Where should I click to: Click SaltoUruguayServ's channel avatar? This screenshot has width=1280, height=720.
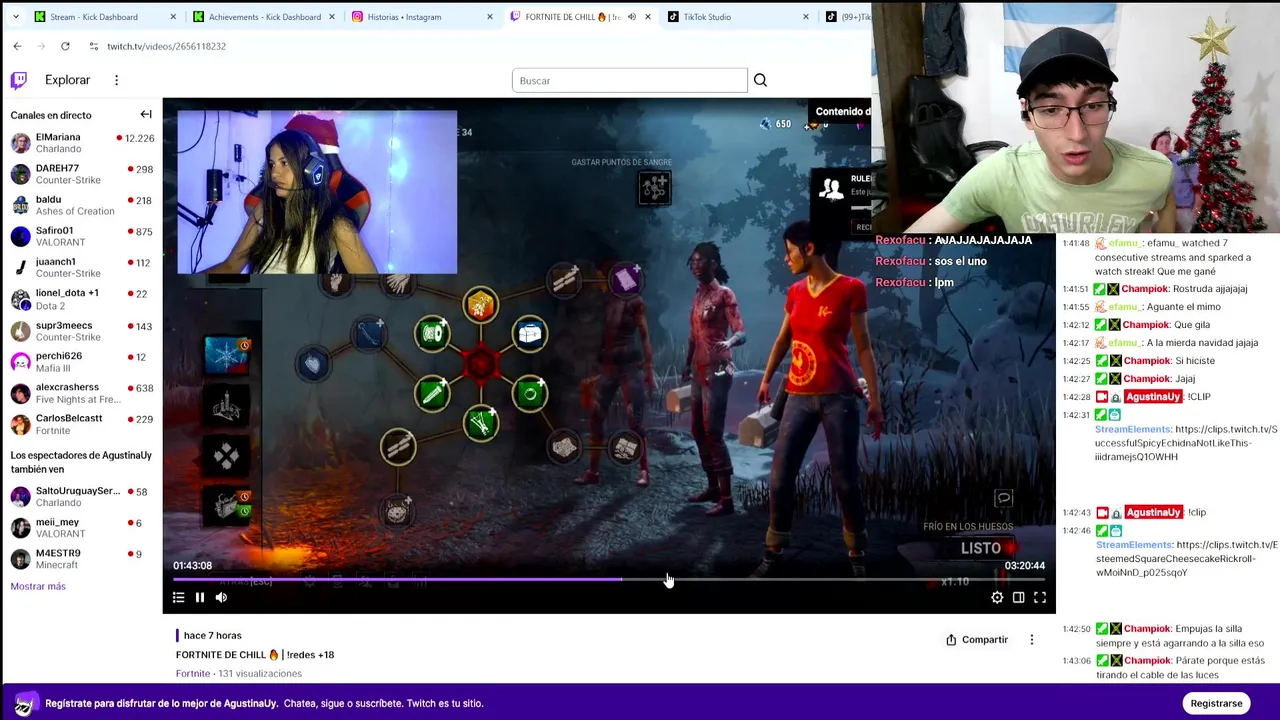[20, 496]
